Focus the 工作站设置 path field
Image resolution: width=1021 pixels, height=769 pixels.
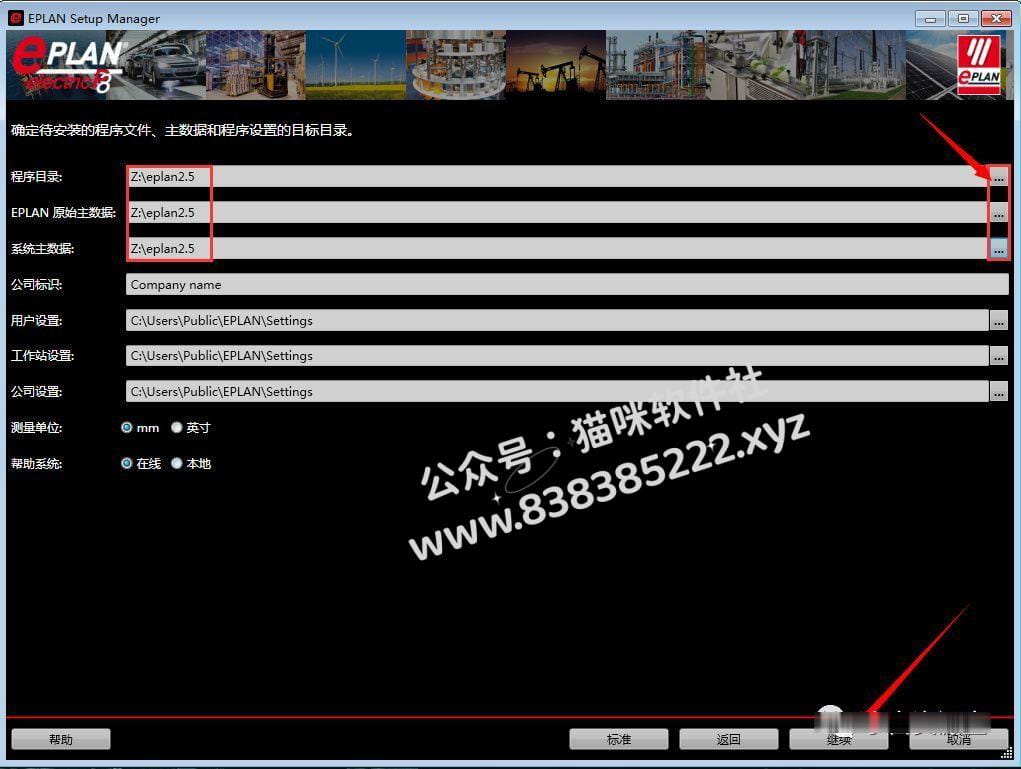pyautogui.click(x=557, y=356)
